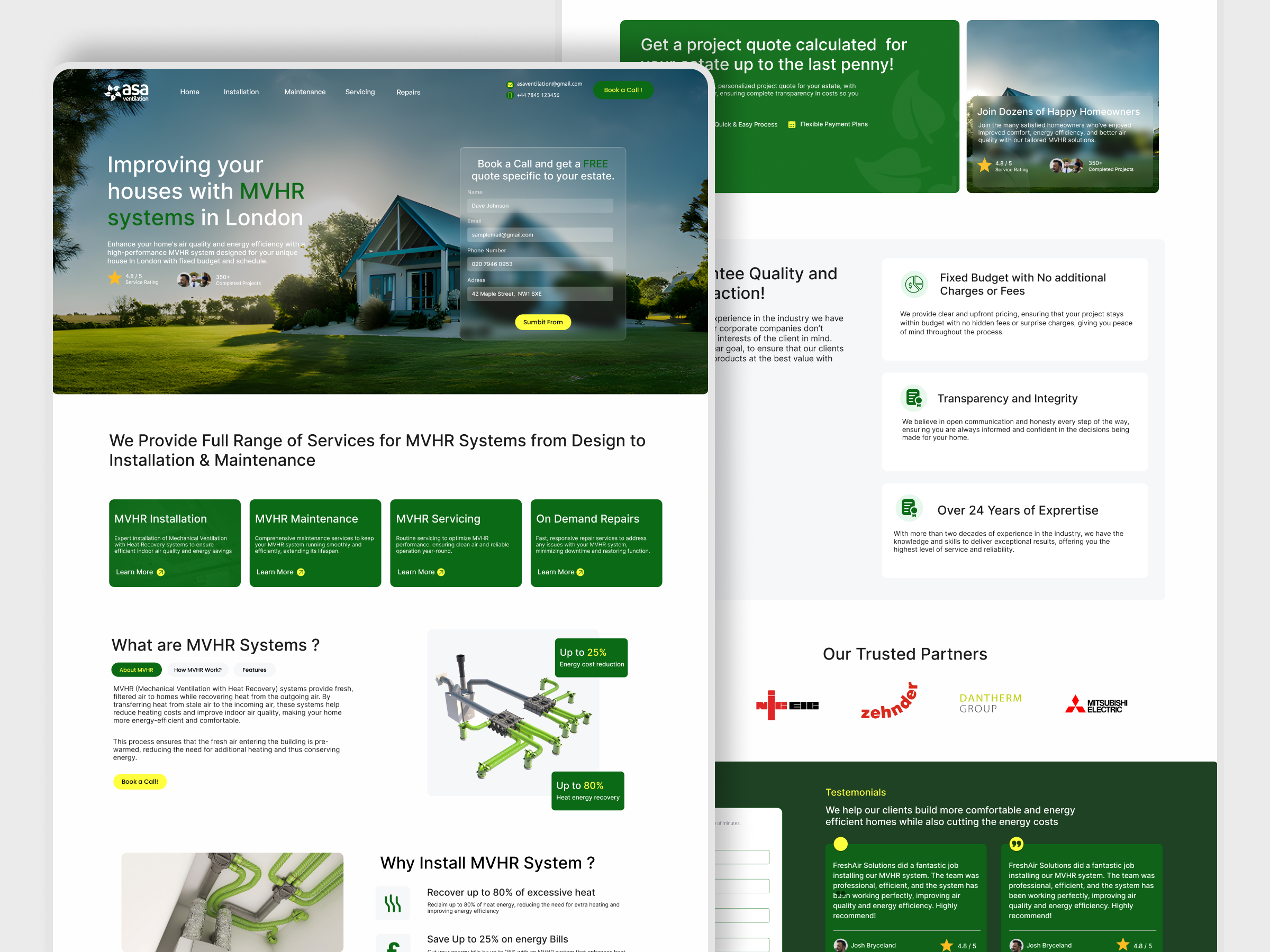Click the yellow Book a Call! button
This screenshot has height=952, width=1270.
[x=140, y=782]
